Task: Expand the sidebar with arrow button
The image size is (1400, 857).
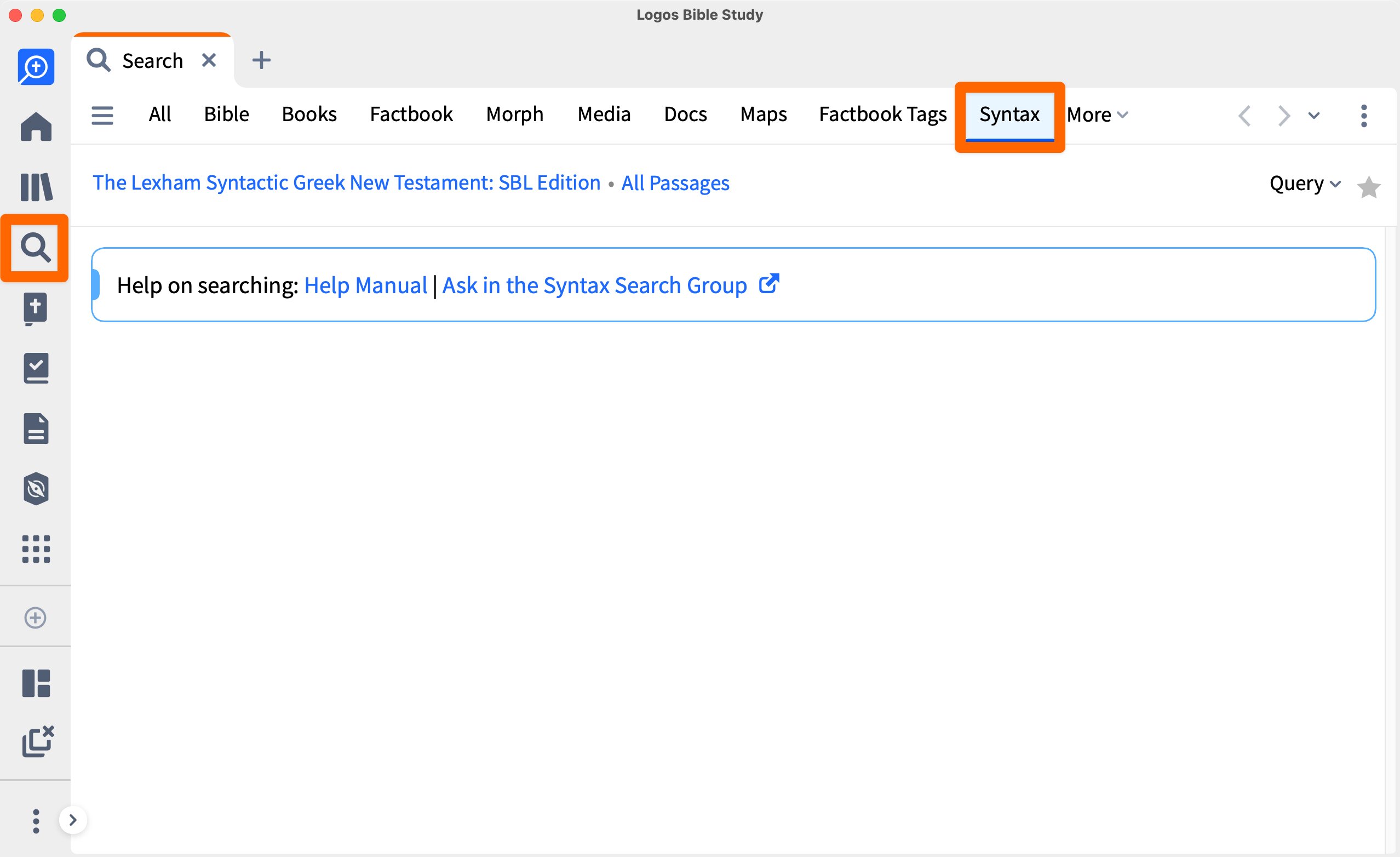Action: pos(73,820)
